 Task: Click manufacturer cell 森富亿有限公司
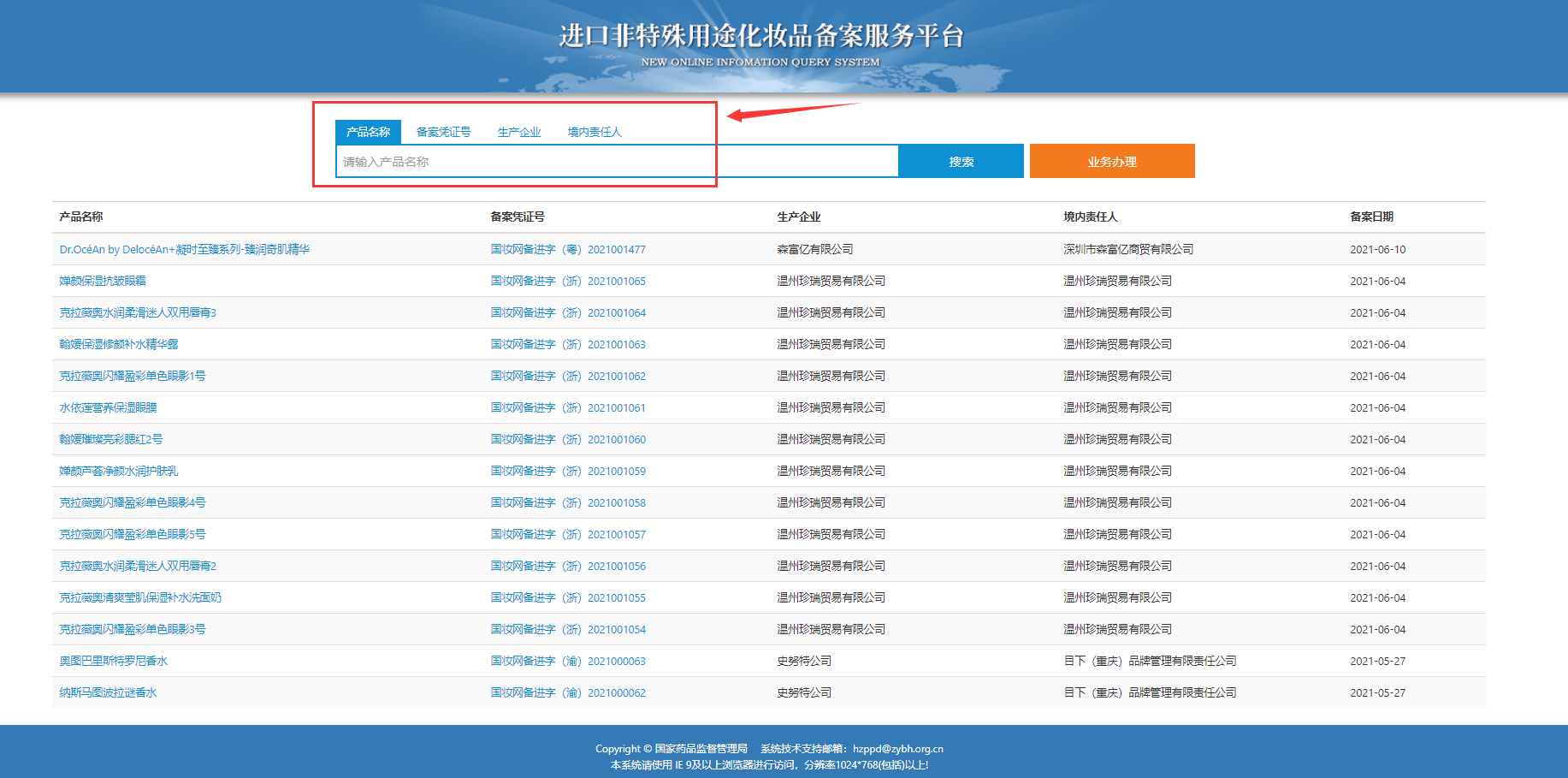pyautogui.click(x=815, y=249)
